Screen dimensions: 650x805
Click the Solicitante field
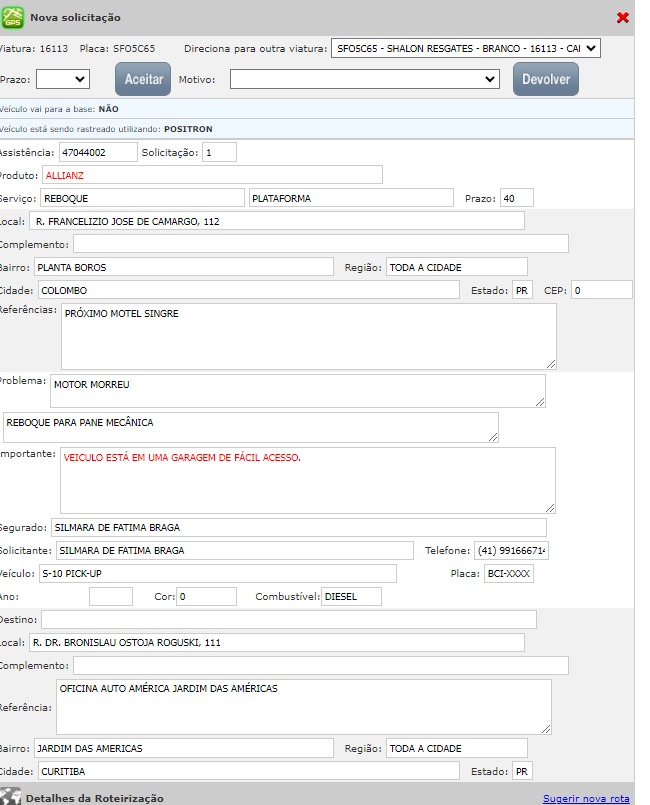(x=235, y=550)
